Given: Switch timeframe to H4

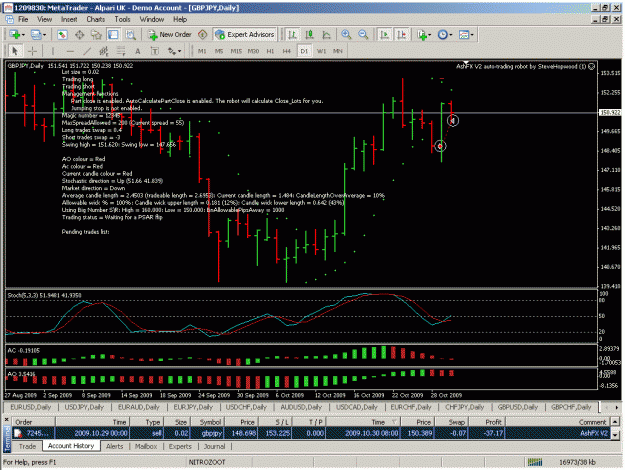Looking at the screenshot, I should 287,51.
